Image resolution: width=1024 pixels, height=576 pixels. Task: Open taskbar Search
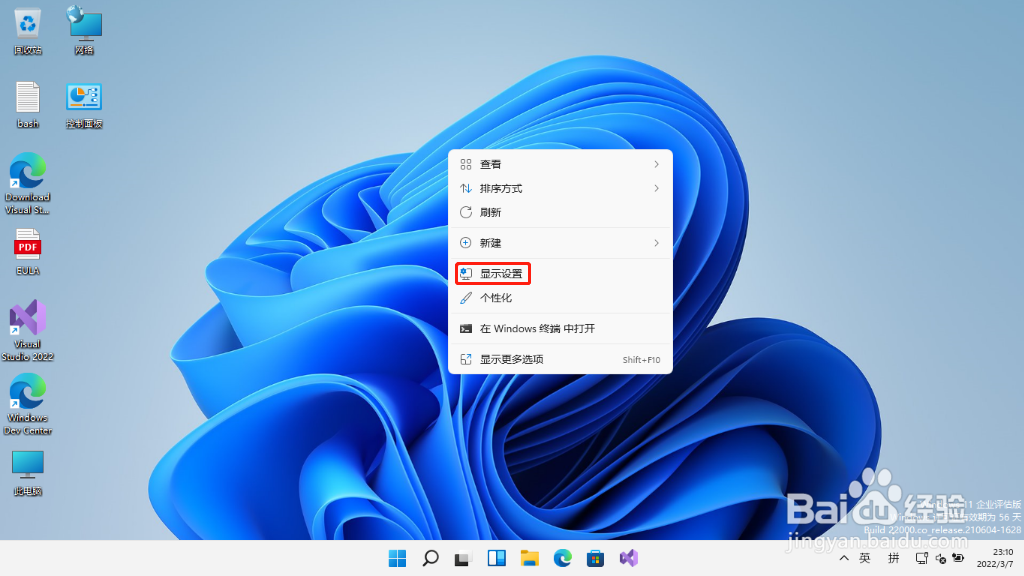[x=430, y=558]
